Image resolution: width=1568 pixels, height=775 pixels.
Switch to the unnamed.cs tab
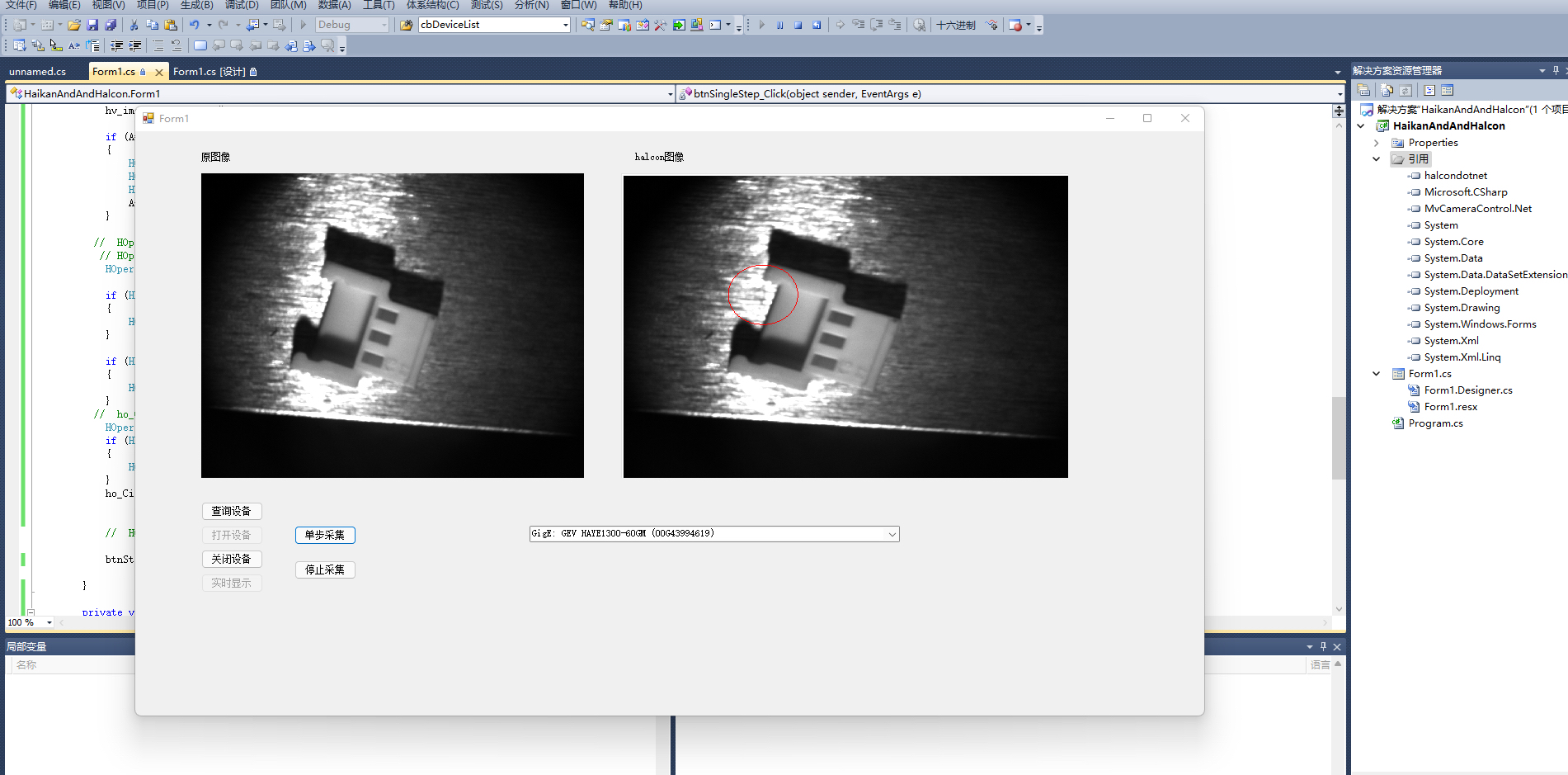point(37,72)
